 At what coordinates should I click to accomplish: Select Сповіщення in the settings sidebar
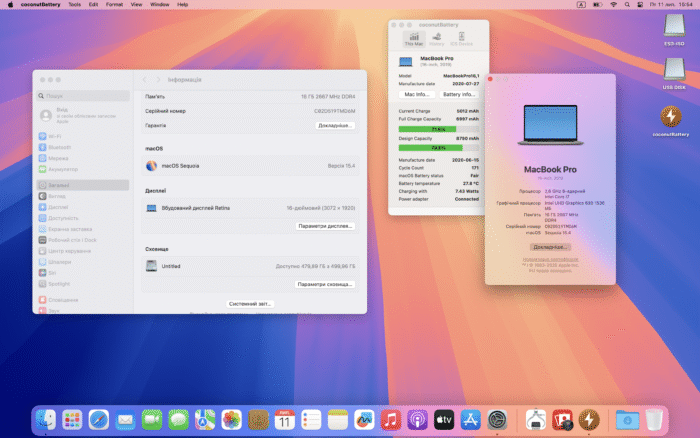pos(83,300)
